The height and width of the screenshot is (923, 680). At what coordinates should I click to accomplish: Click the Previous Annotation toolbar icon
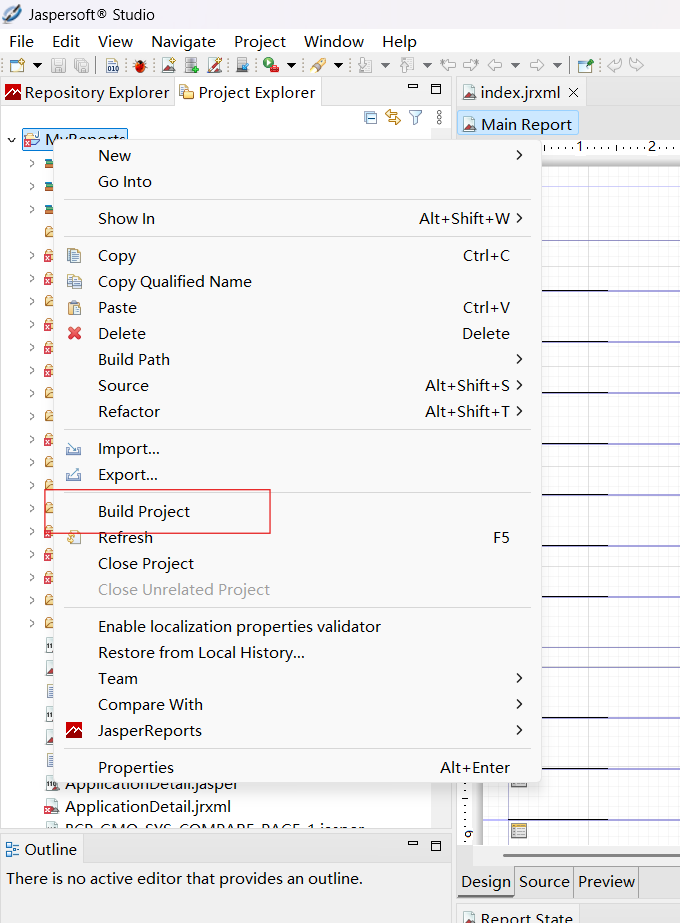point(407,65)
